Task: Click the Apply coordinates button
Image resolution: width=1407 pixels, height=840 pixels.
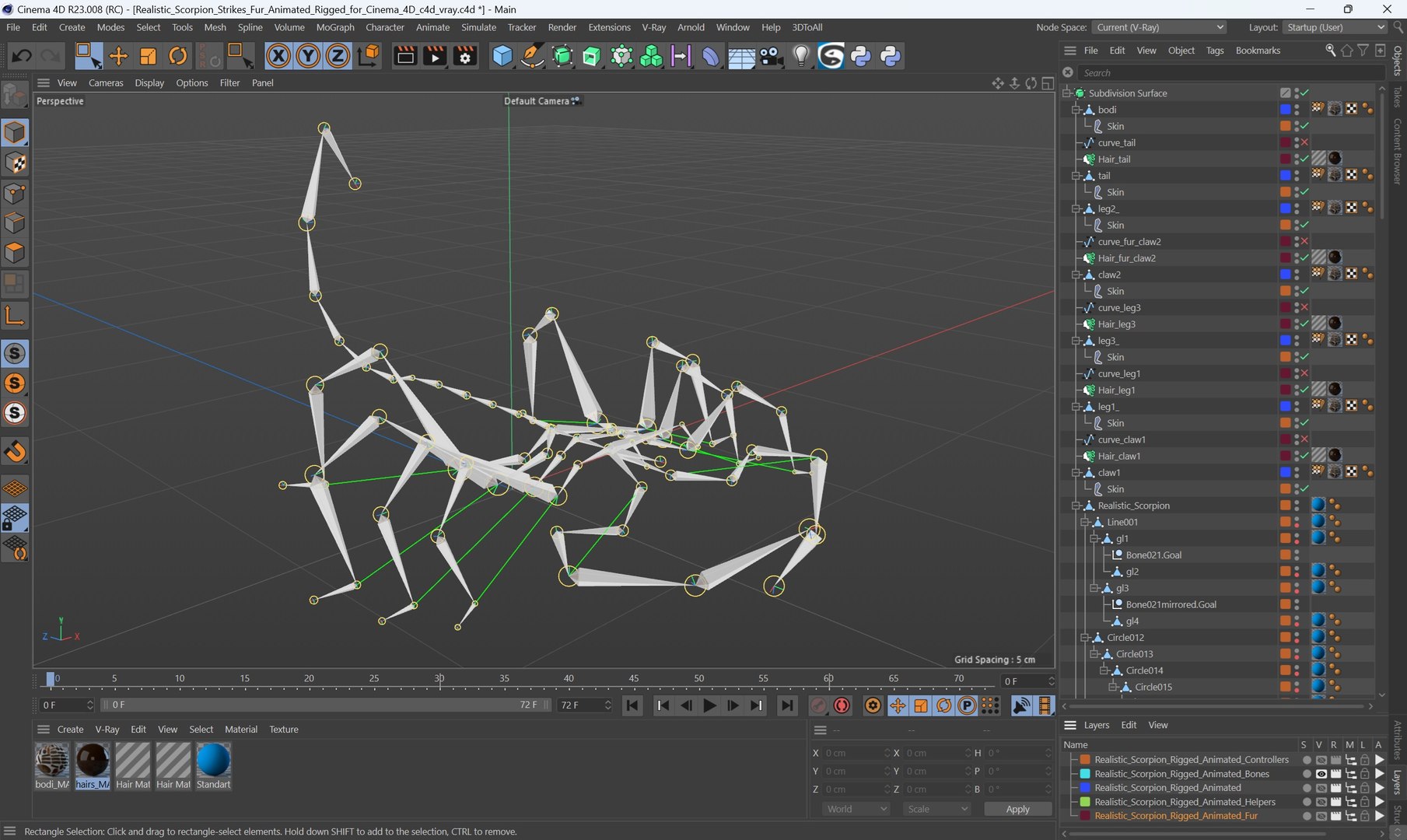Action: pos(1017,809)
